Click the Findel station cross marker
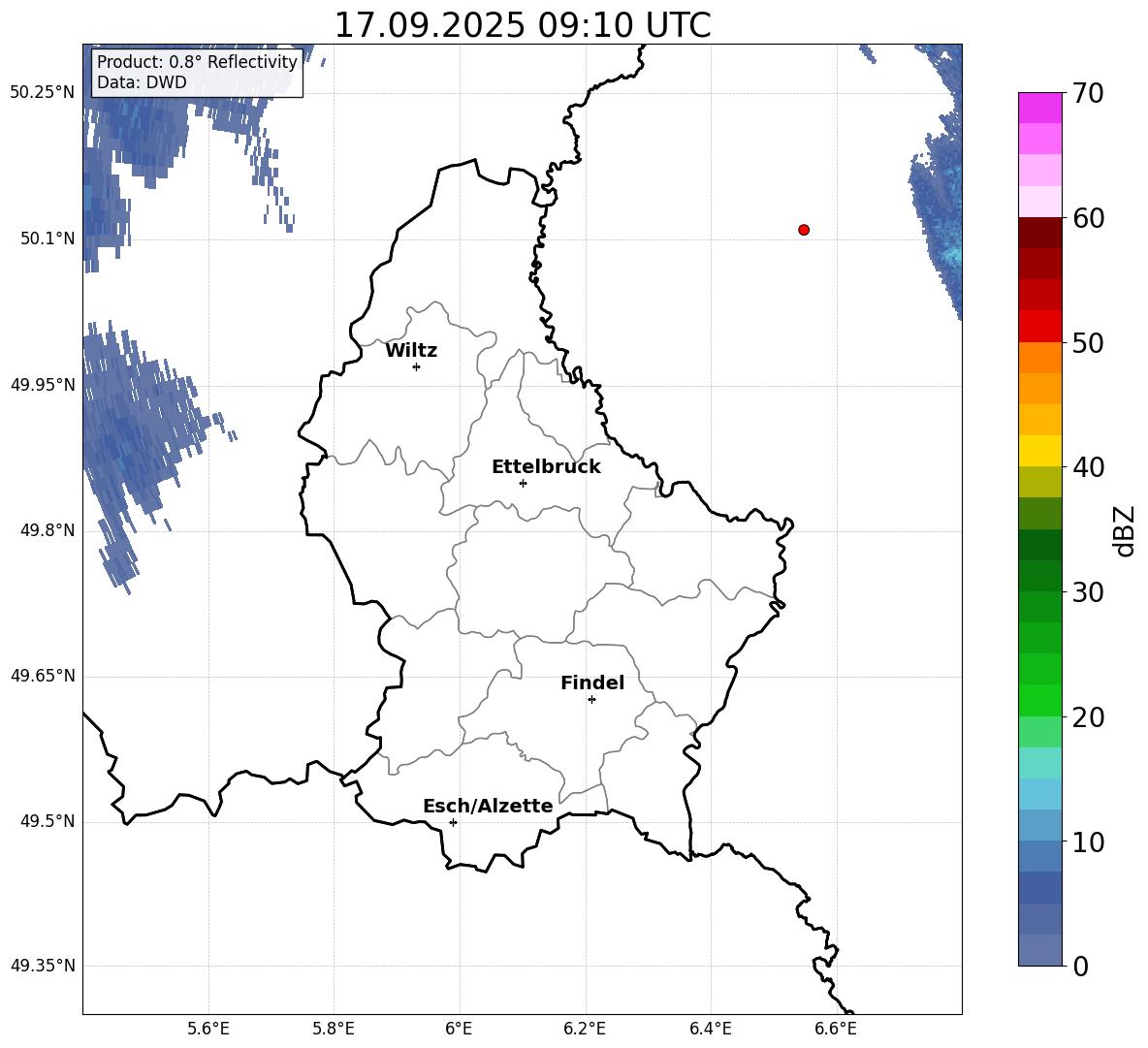 coord(591,700)
